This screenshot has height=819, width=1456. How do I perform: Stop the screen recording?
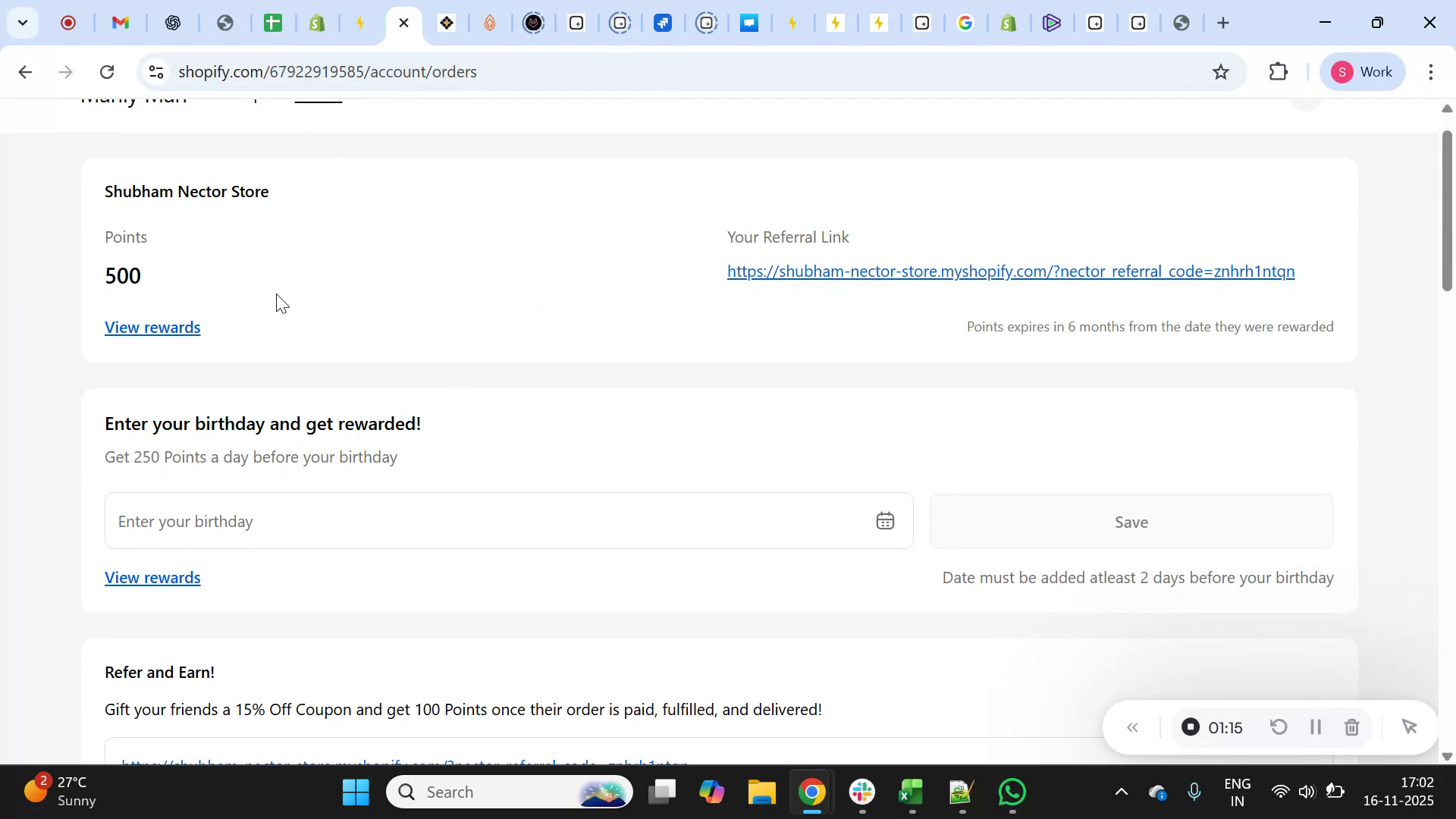coord(1191,726)
